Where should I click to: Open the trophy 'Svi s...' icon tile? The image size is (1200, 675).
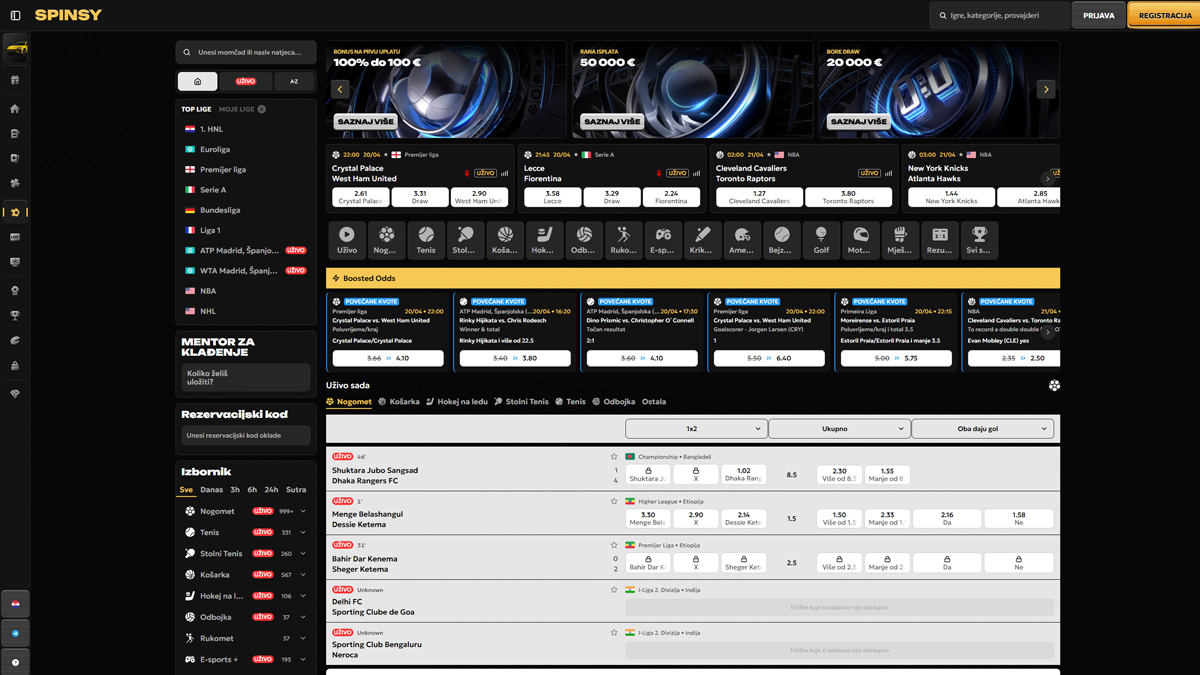[979, 240]
